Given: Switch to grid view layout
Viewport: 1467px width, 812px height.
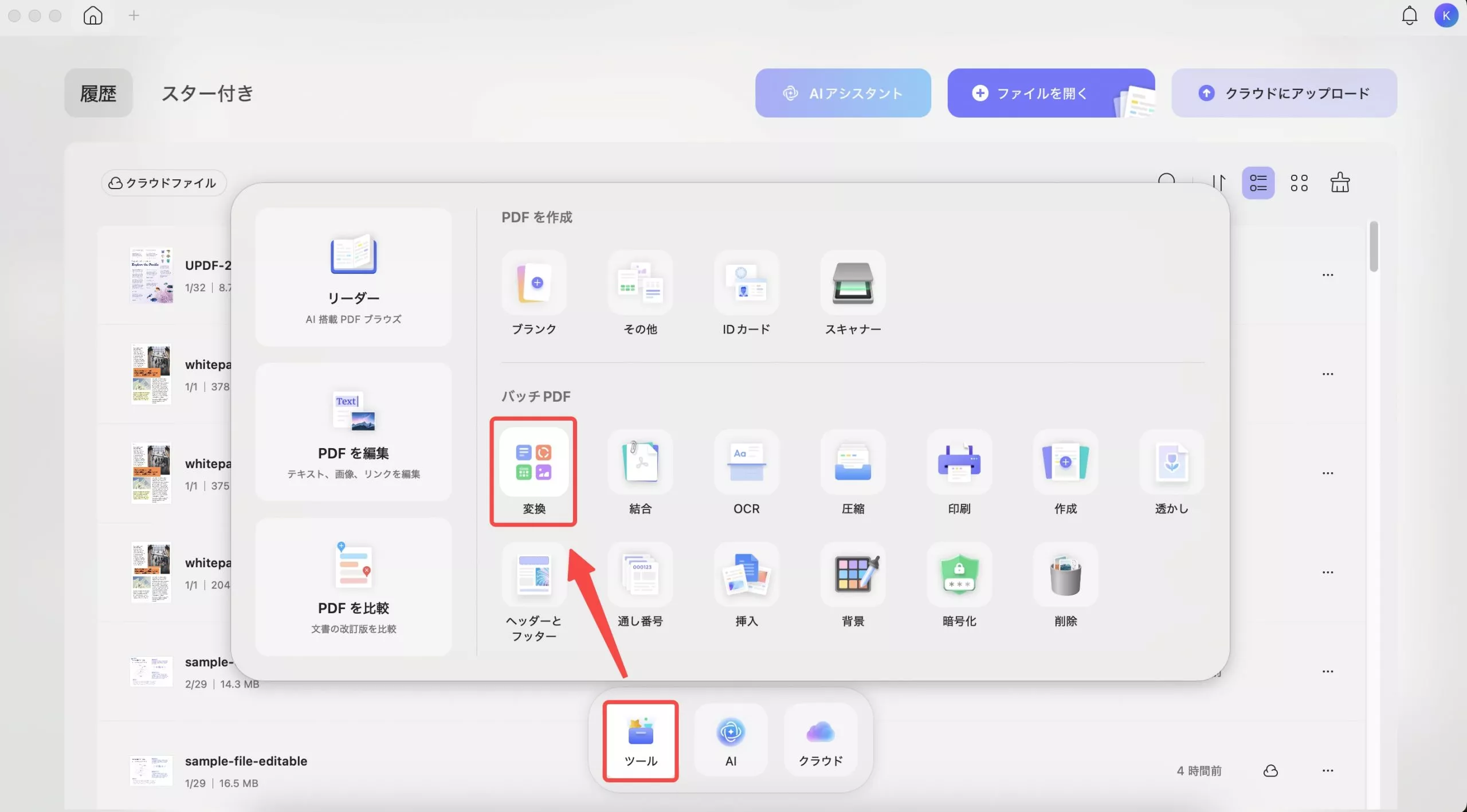Looking at the screenshot, I should point(1299,182).
